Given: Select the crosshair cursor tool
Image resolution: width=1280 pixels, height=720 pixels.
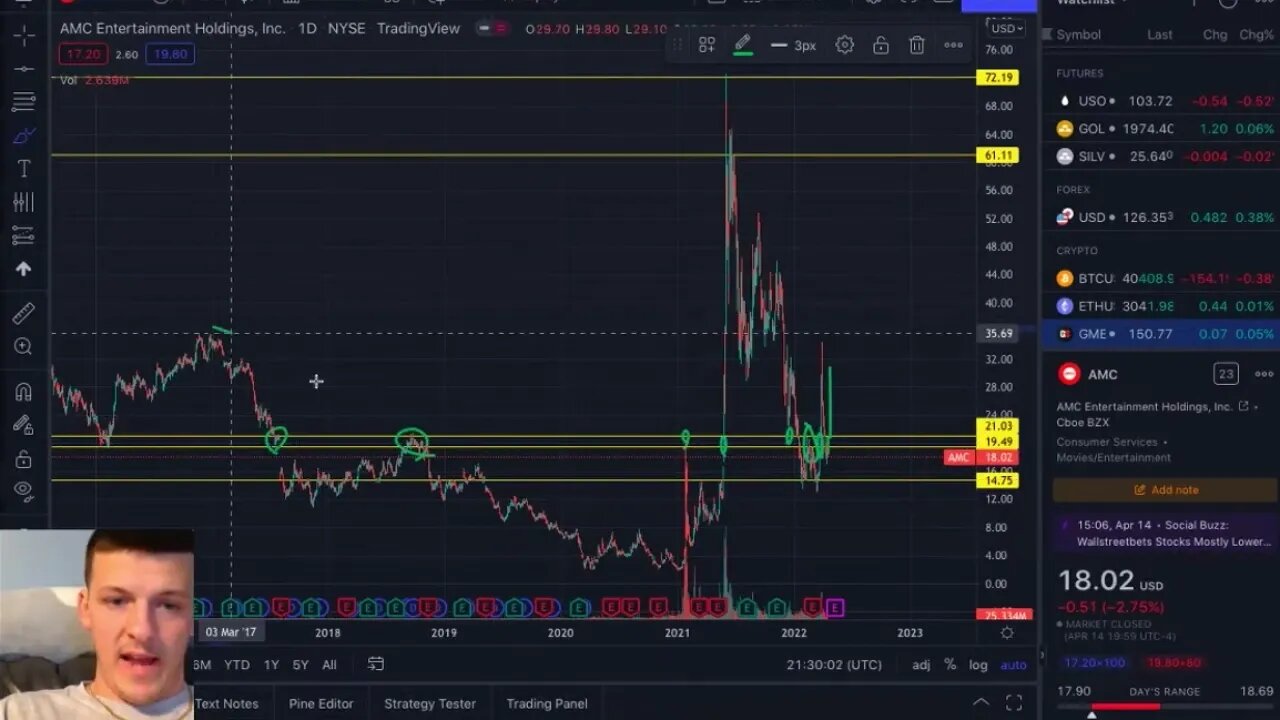Looking at the screenshot, I should point(24,35).
